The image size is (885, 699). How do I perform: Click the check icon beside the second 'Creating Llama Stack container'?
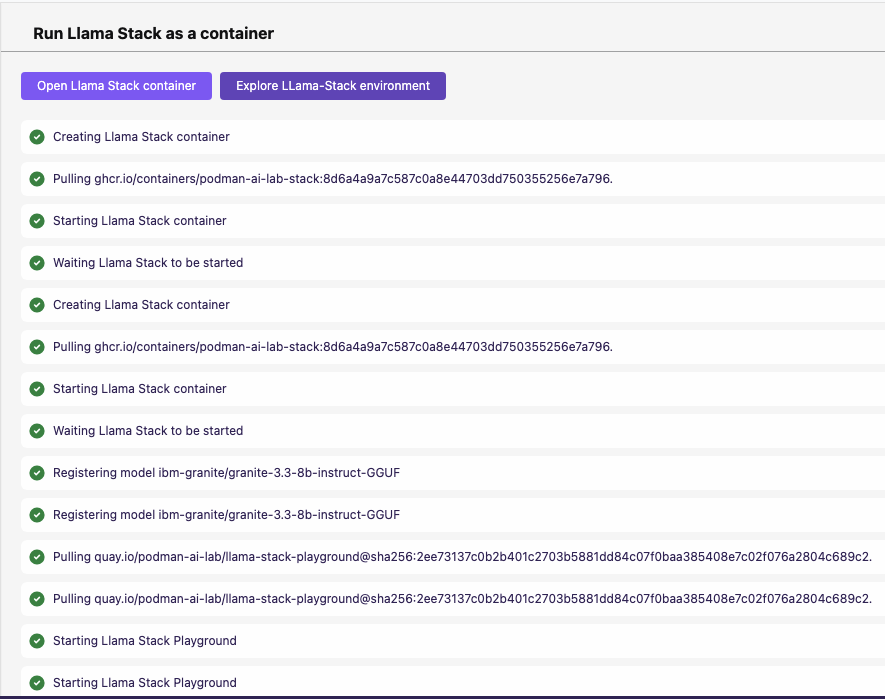tap(37, 305)
